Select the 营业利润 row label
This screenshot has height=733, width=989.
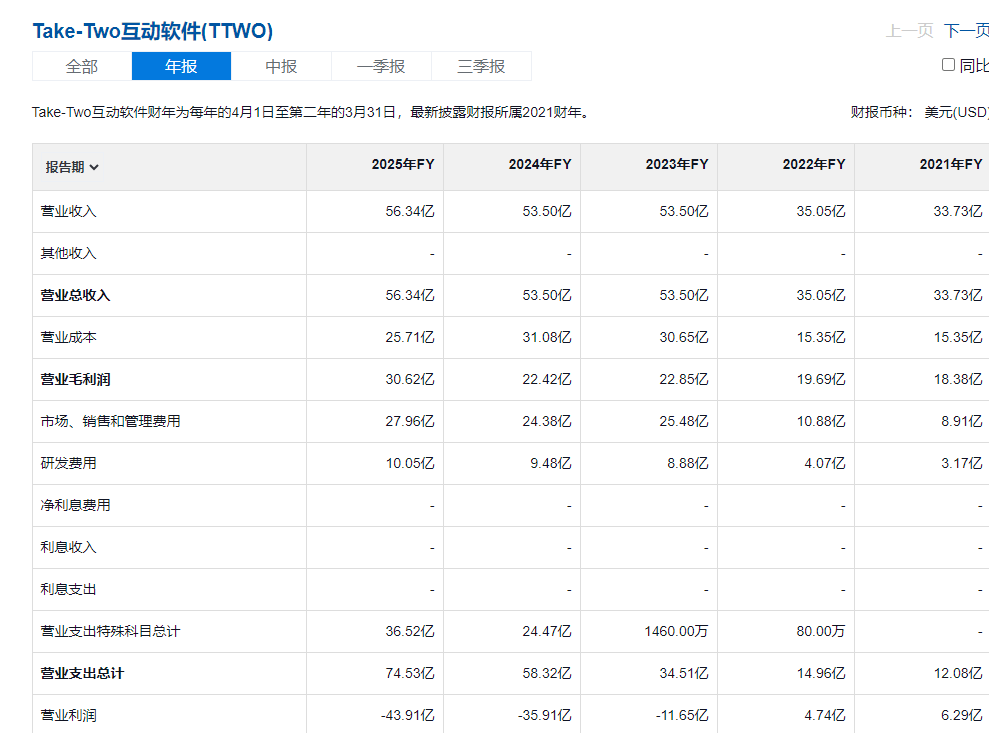pos(68,715)
